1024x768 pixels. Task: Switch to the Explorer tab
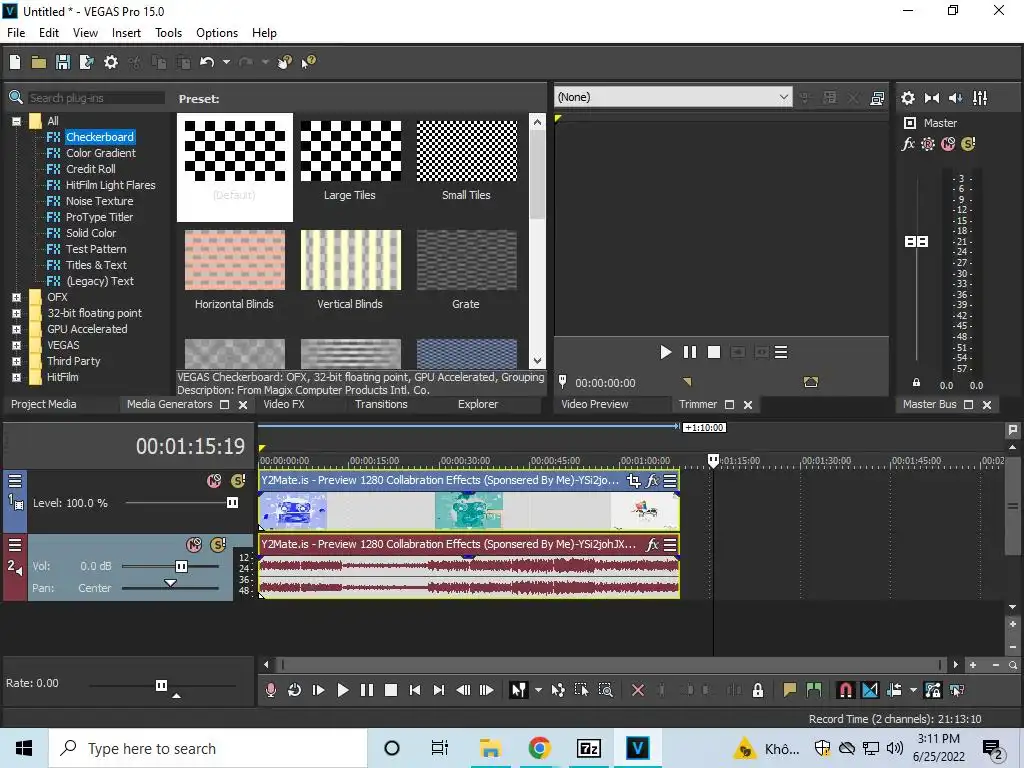point(477,404)
